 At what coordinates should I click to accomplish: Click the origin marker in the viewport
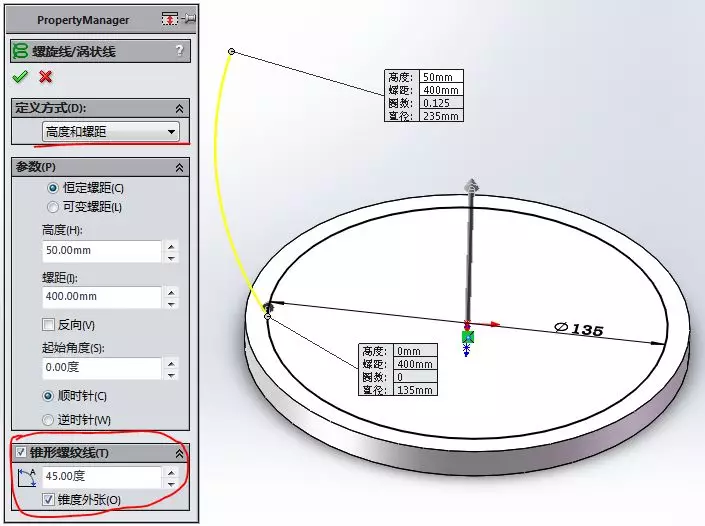point(468,336)
